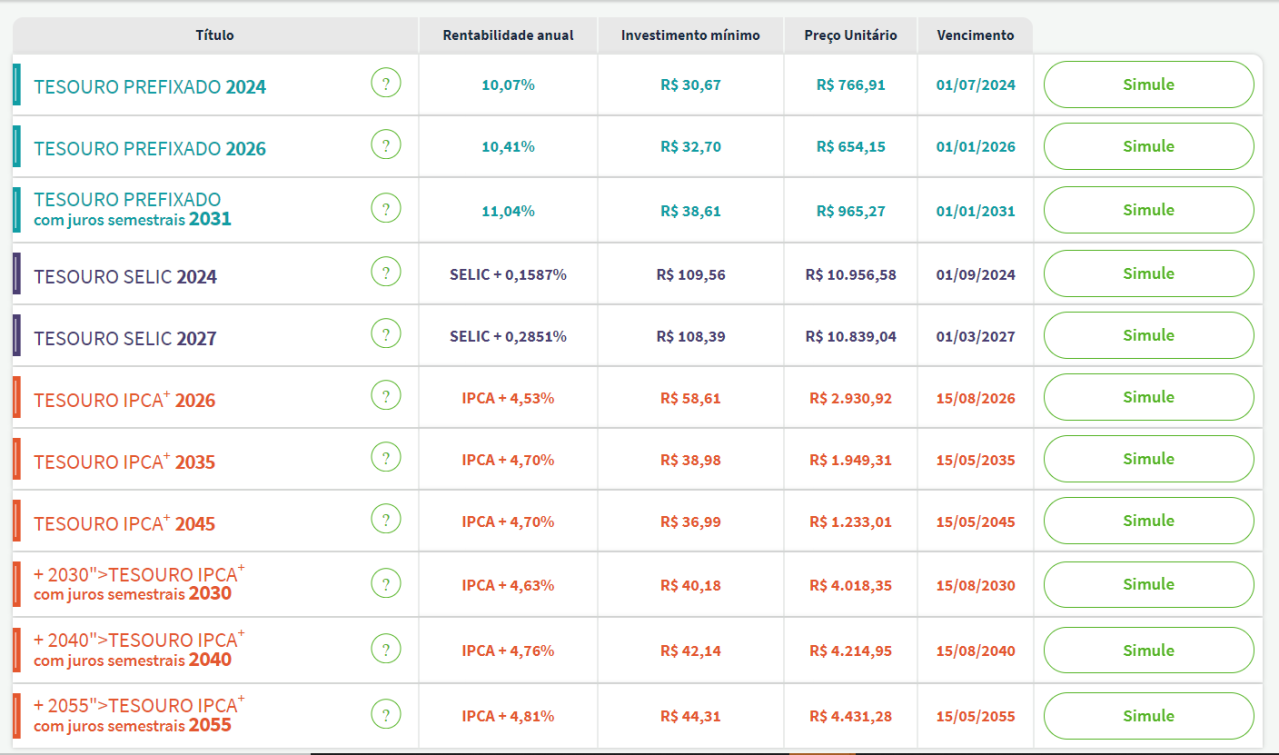This screenshot has width=1279, height=755.
Task: Open the Tesouro Selic 2024 title link
Action: tap(125, 277)
